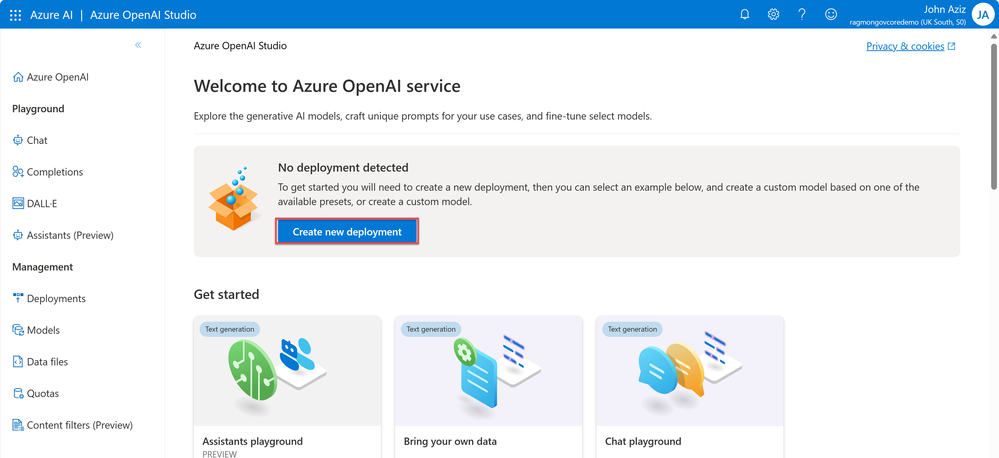Click Azure OpenAI Studio in the header
This screenshot has height=458, width=999.
143,15
